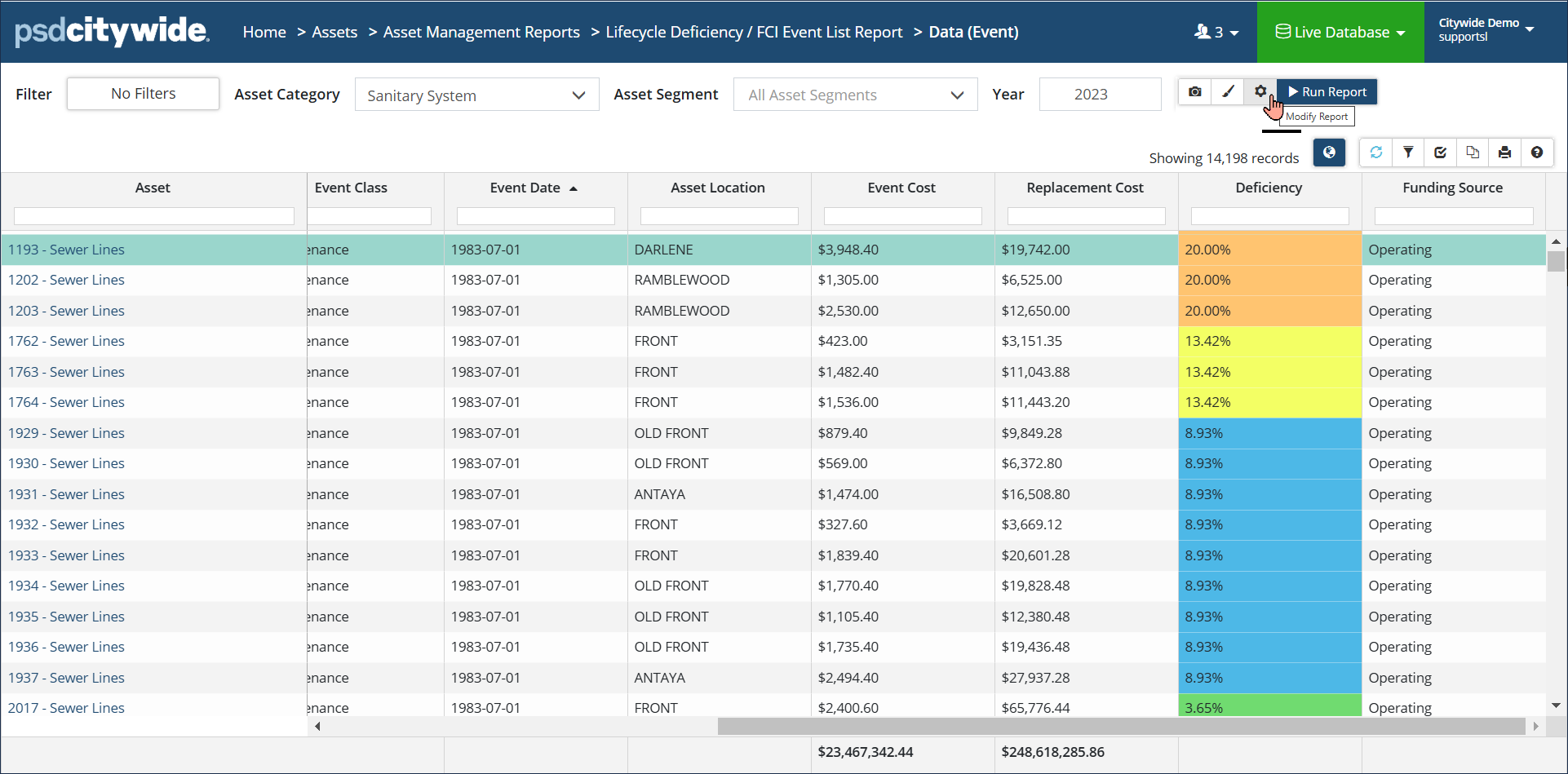Open help with question mark icon
The width and height of the screenshot is (1568, 774).
coord(1537,153)
